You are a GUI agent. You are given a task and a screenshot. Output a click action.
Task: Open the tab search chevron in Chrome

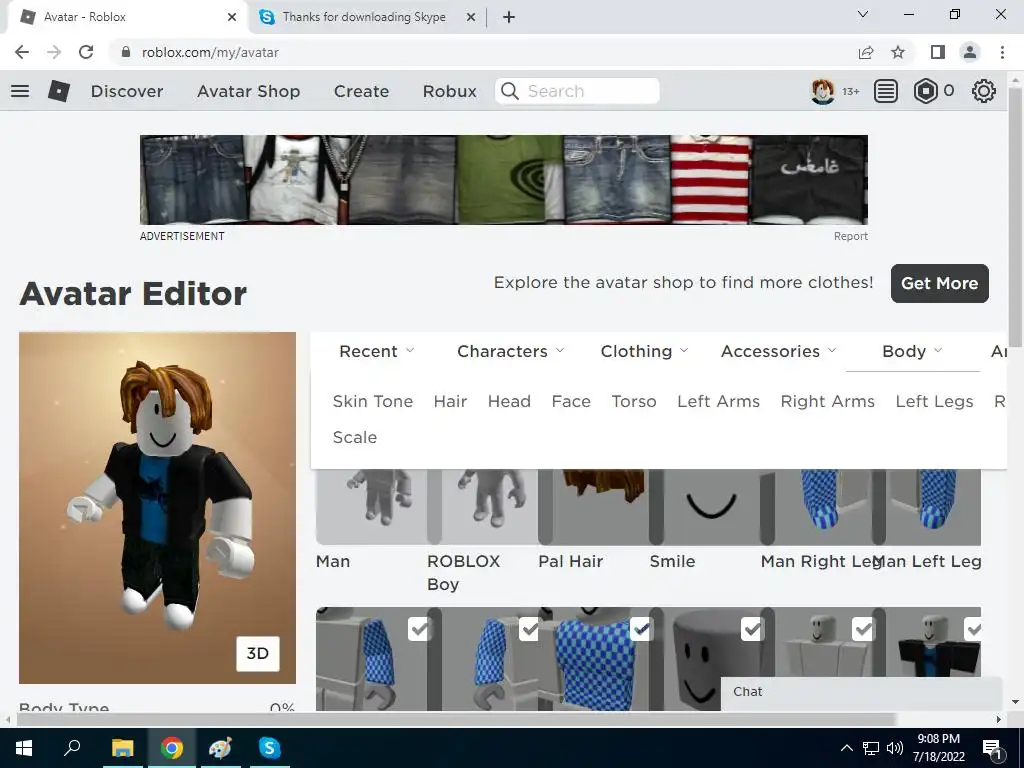863,14
